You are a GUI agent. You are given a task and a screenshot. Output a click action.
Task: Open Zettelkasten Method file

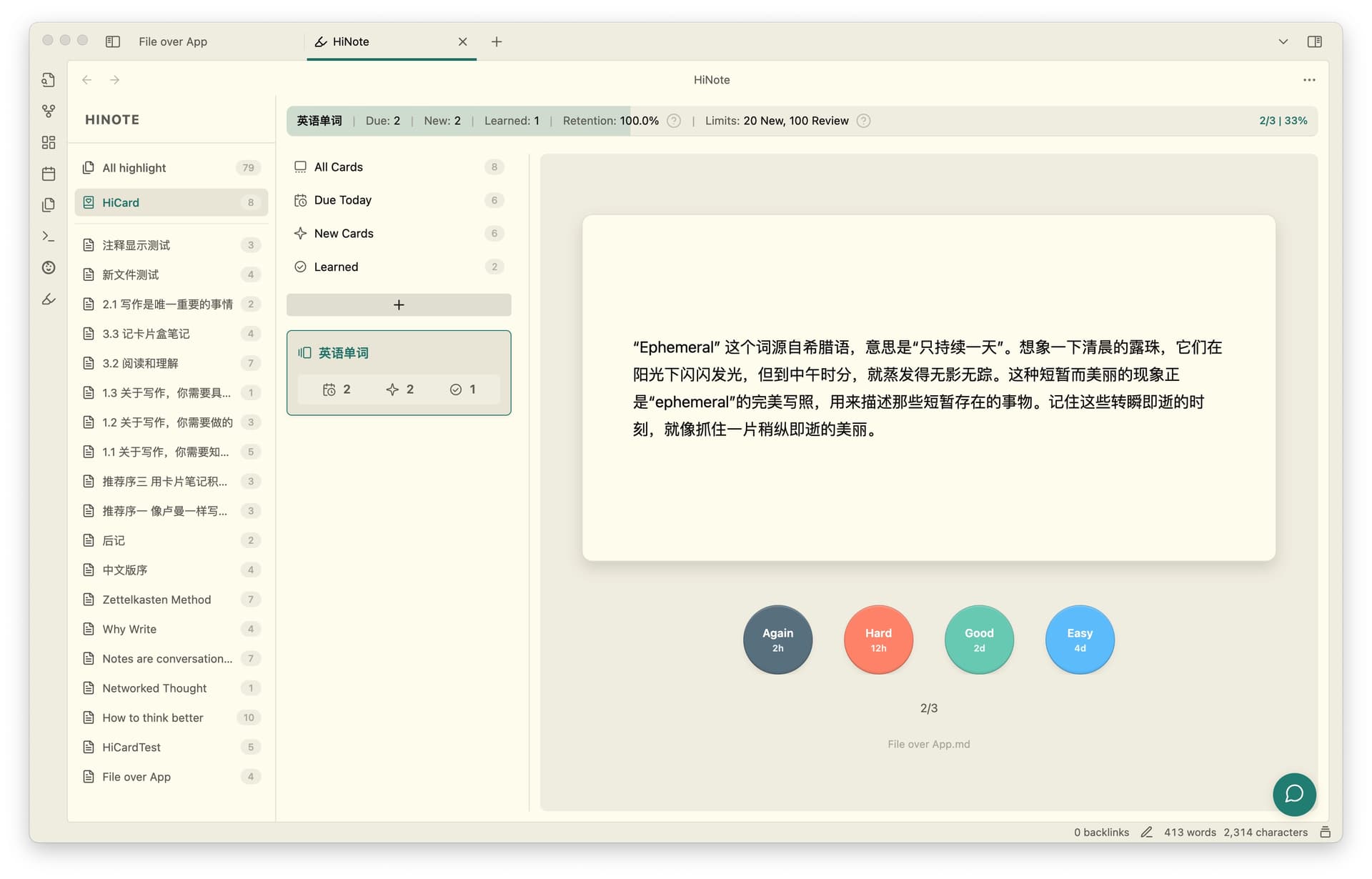tap(171, 600)
